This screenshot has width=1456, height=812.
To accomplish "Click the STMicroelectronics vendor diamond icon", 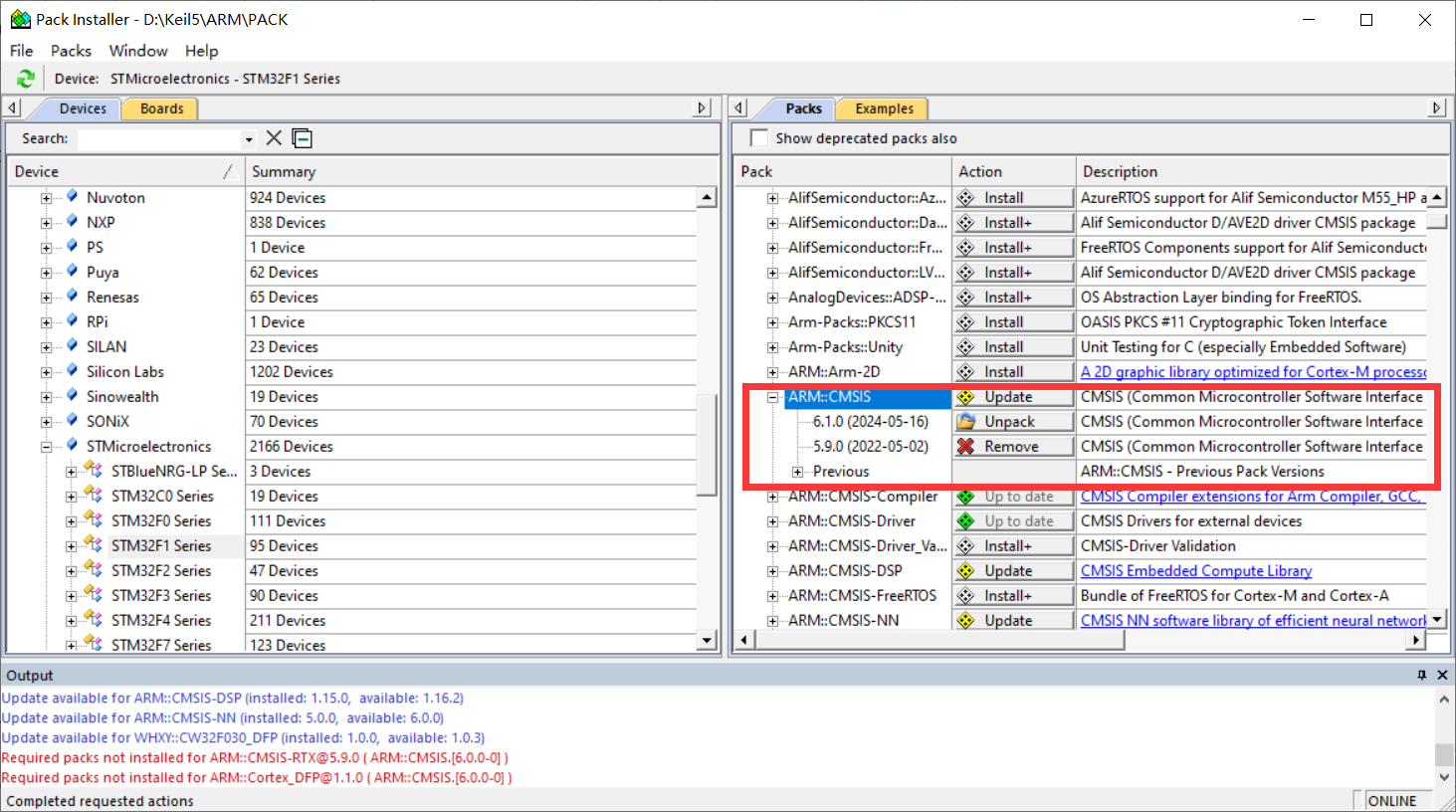I will click(x=72, y=446).
